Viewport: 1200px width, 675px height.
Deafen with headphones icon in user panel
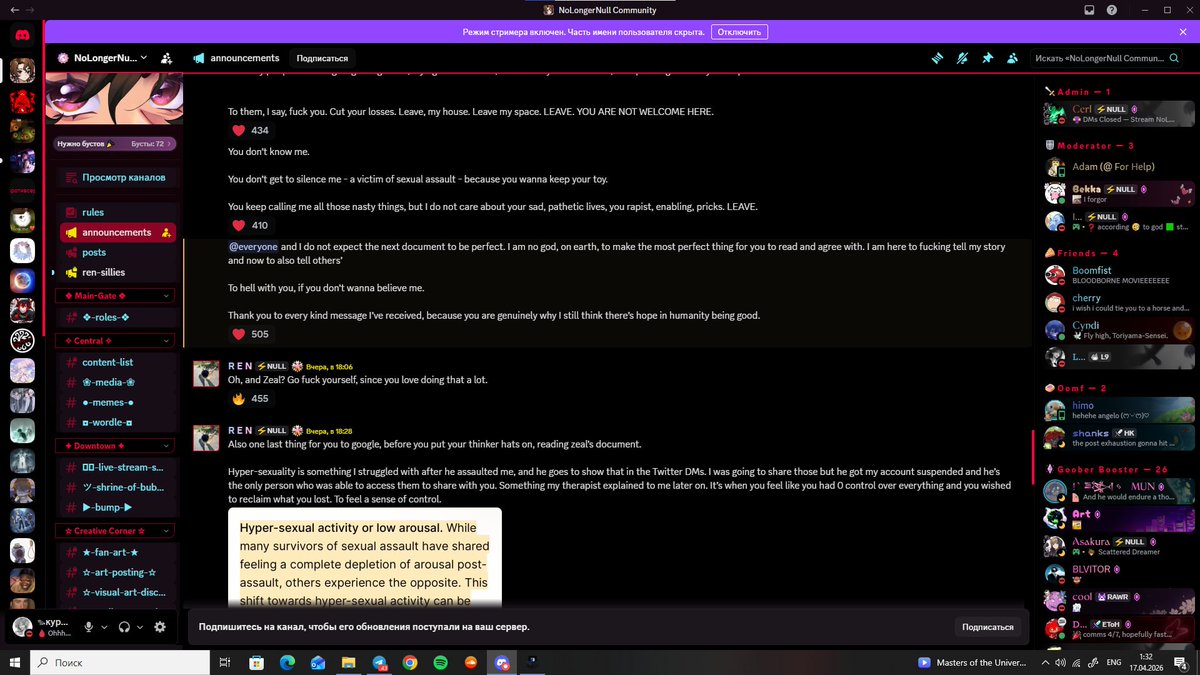tap(124, 627)
